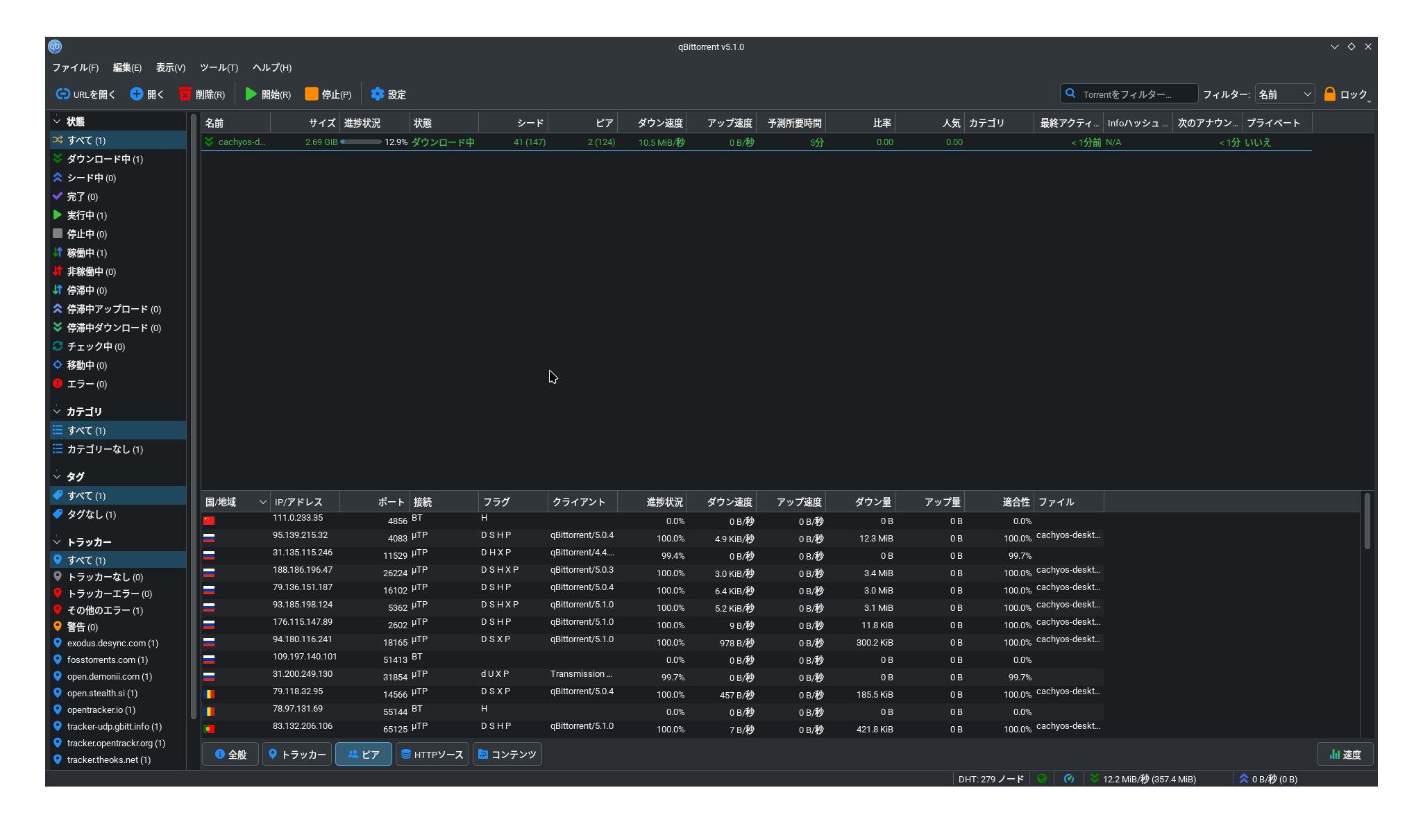The width and height of the screenshot is (1423, 840).
Task: Sort torrents by サイズ column header
Action: click(x=305, y=123)
